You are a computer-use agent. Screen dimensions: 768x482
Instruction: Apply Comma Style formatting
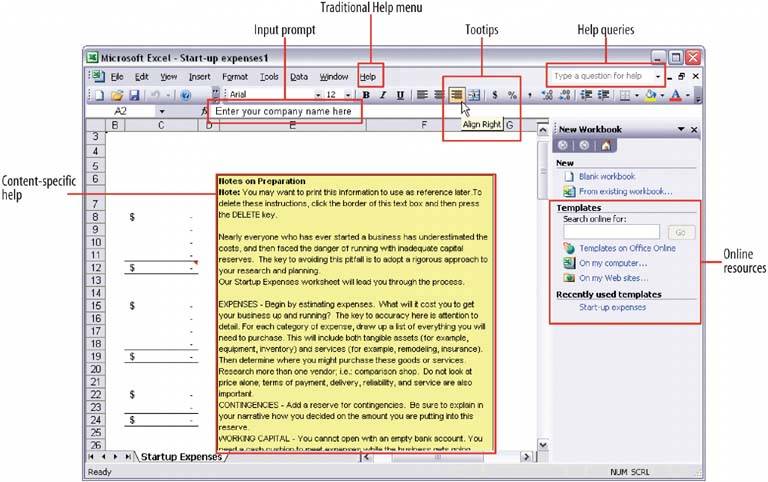[530, 95]
